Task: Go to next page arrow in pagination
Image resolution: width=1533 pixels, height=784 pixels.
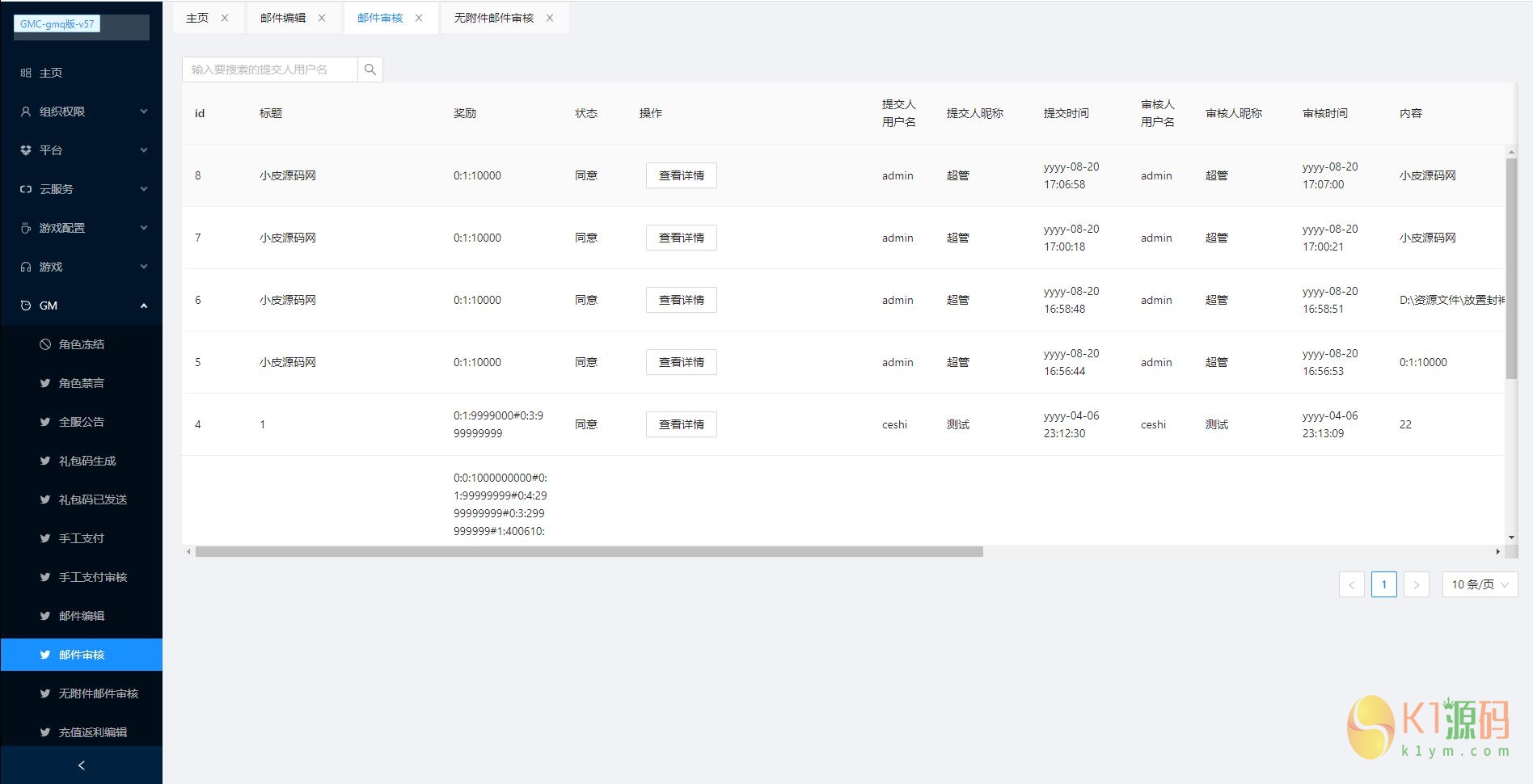Action: [x=1416, y=584]
